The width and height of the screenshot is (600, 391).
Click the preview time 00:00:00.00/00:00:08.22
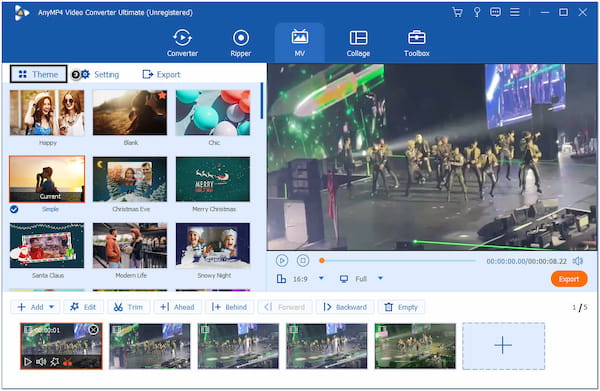pos(527,261)
